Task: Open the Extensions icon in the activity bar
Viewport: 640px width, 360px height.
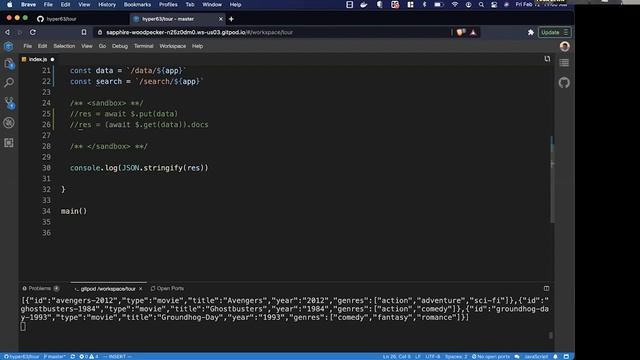Action: pyautogui.click(x=9, y=142)
